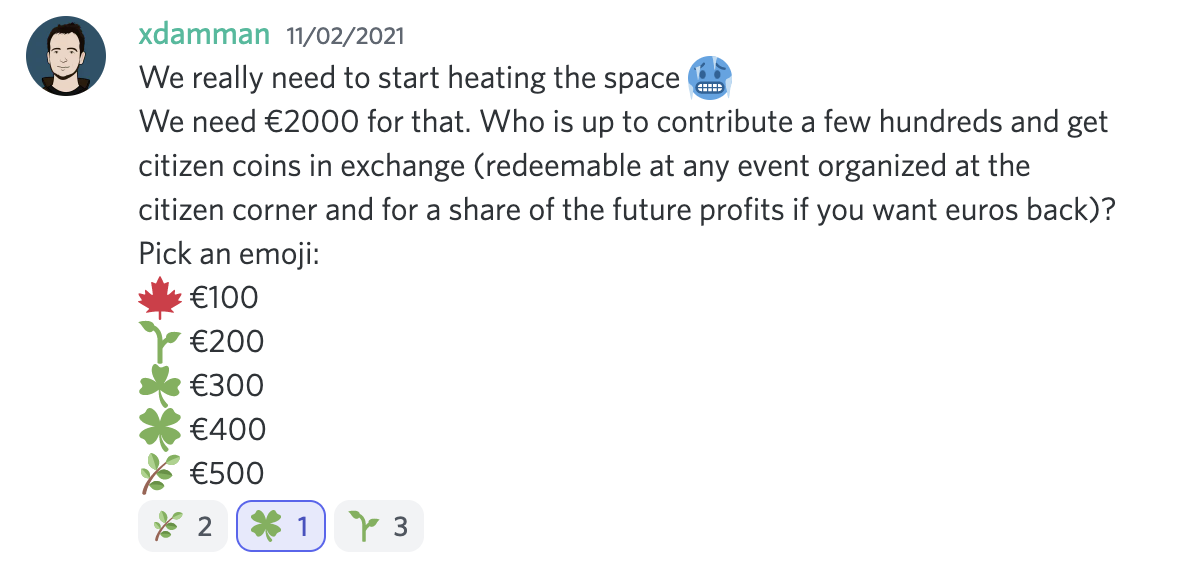Click the shamrock emoji beside €300
The image size is (1194, 568).
[160, 386]
